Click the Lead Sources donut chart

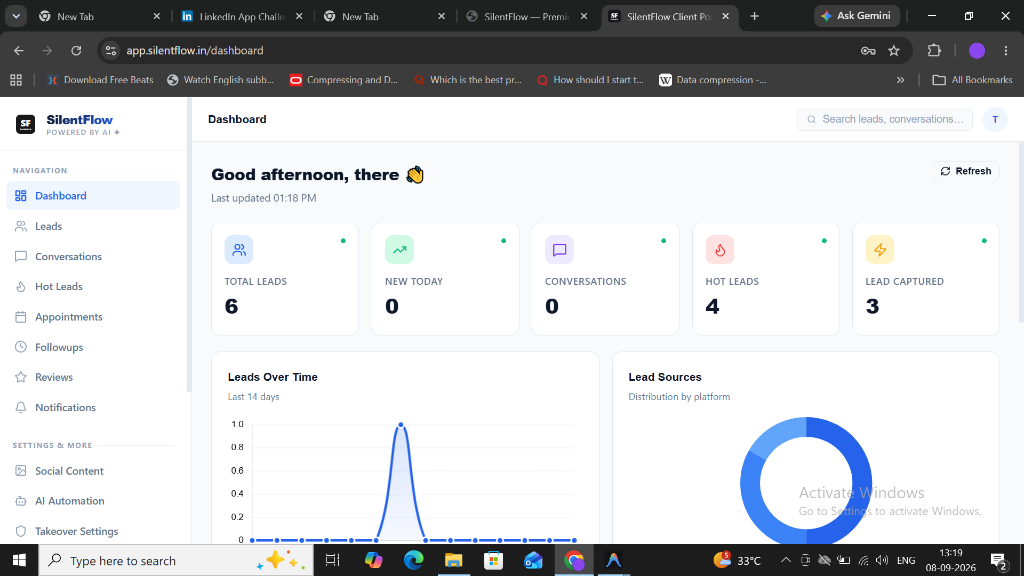coord(806,481)
